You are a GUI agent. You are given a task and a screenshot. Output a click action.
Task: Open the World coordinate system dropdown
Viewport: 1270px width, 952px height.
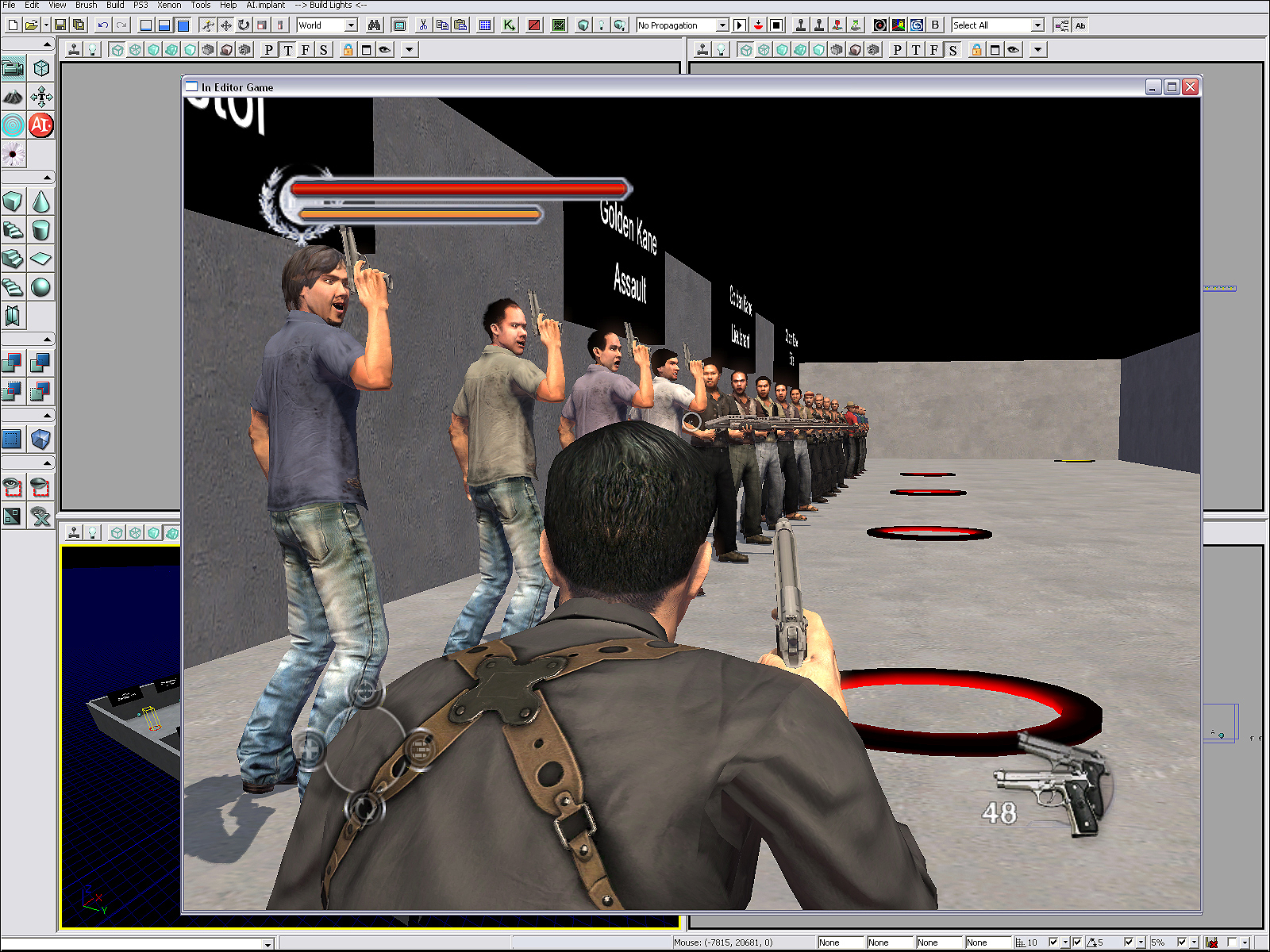(x=351, y=25)
